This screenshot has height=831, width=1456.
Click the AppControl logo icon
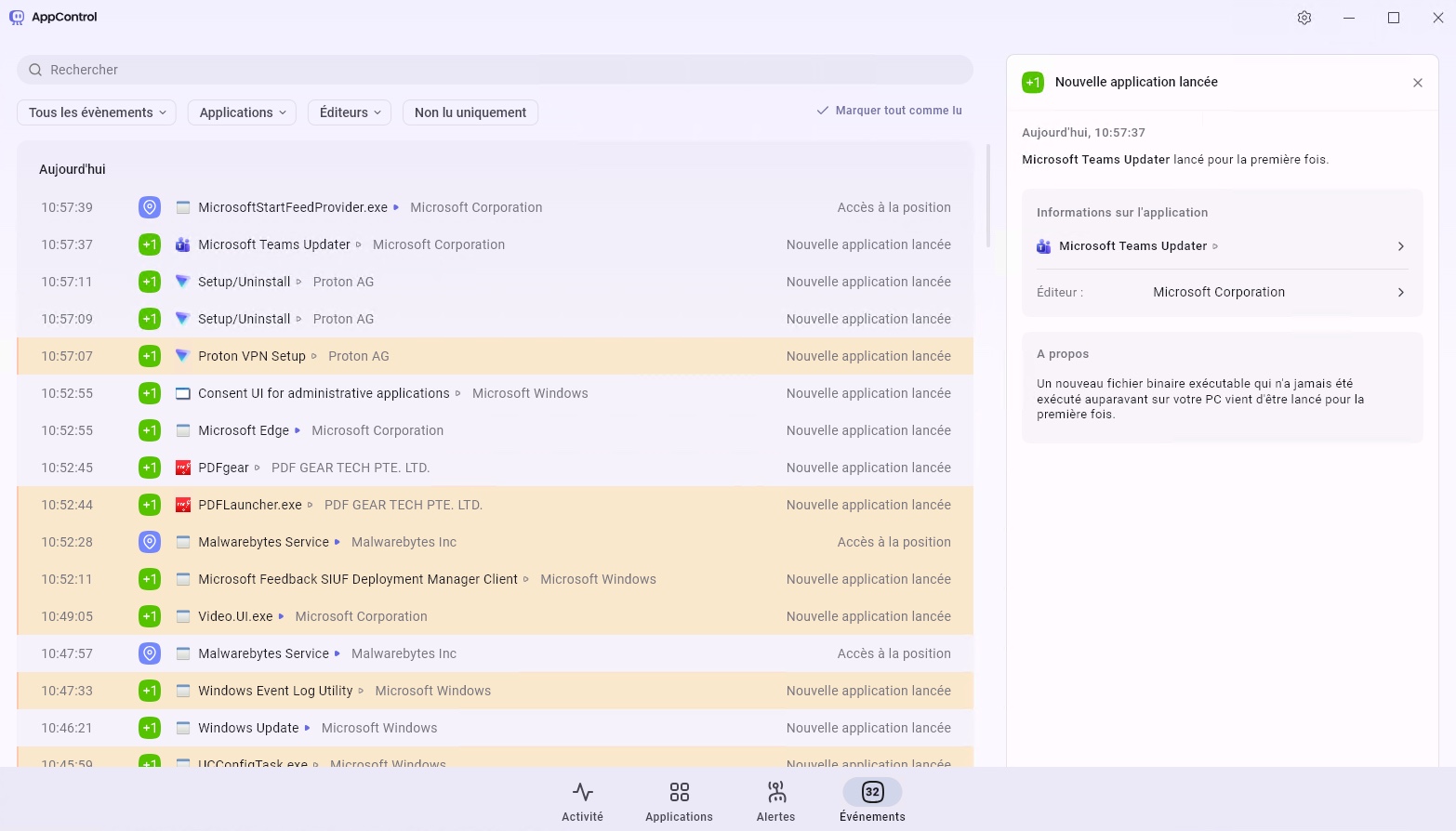coord(17,17)
